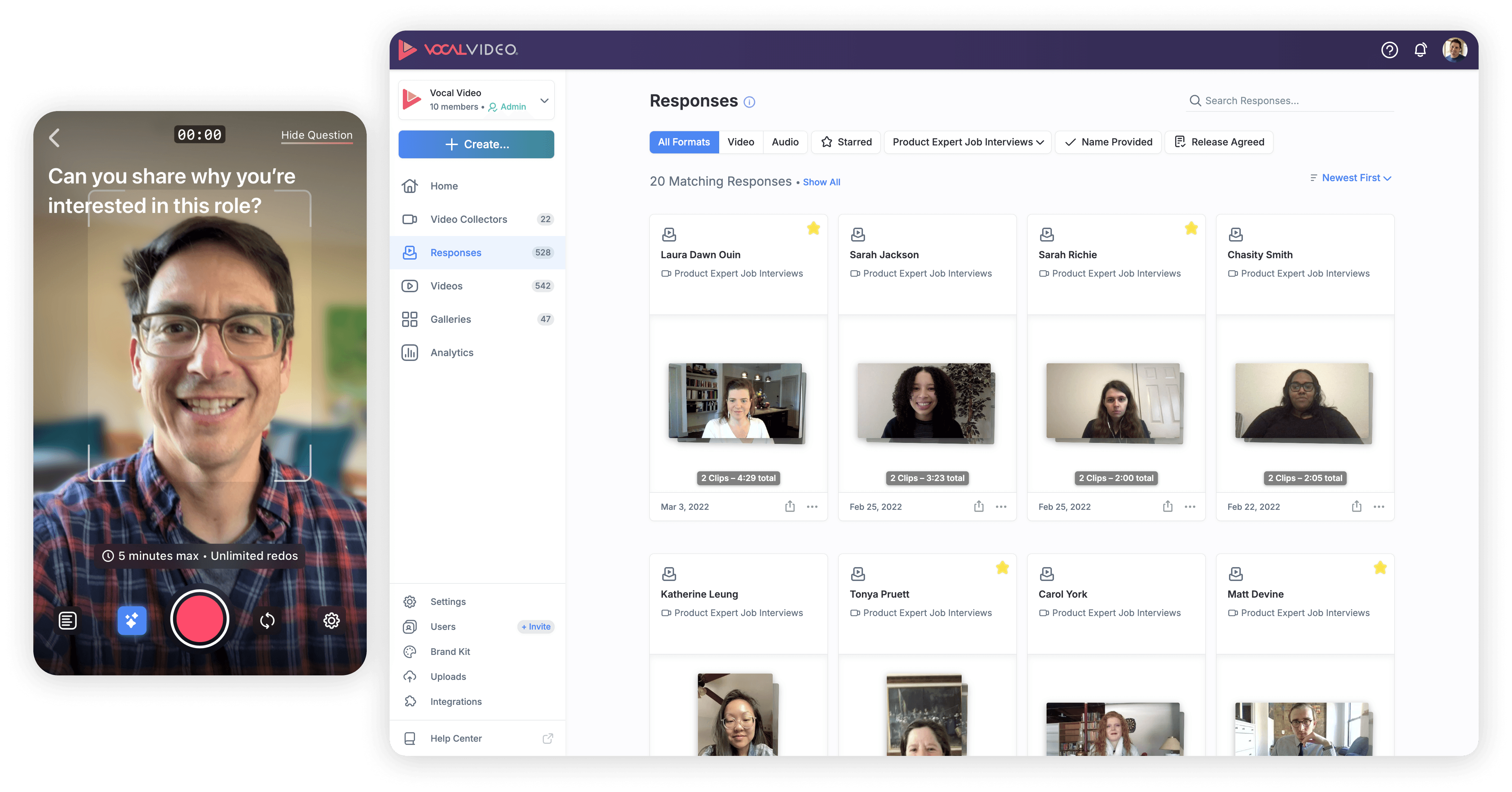1512x792 pixels.
Task: Open more options on Chasity Smith's card
Action: coord(1379,506)
